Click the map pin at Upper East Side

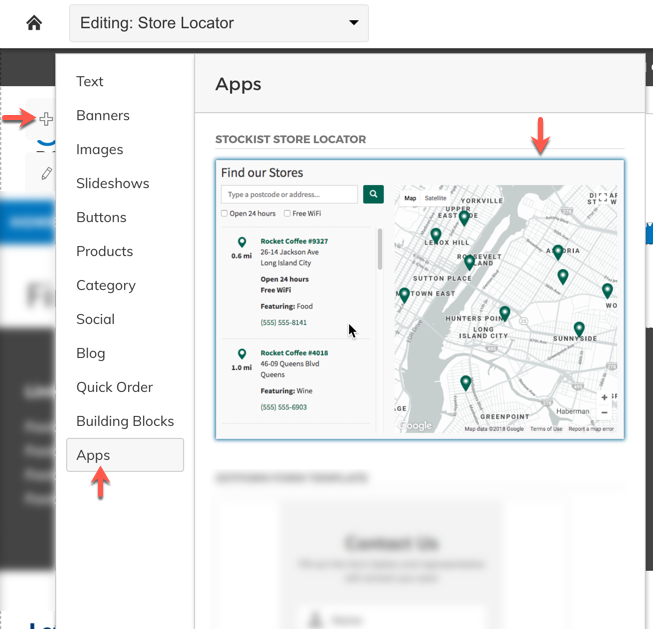(x=464, y=218)
